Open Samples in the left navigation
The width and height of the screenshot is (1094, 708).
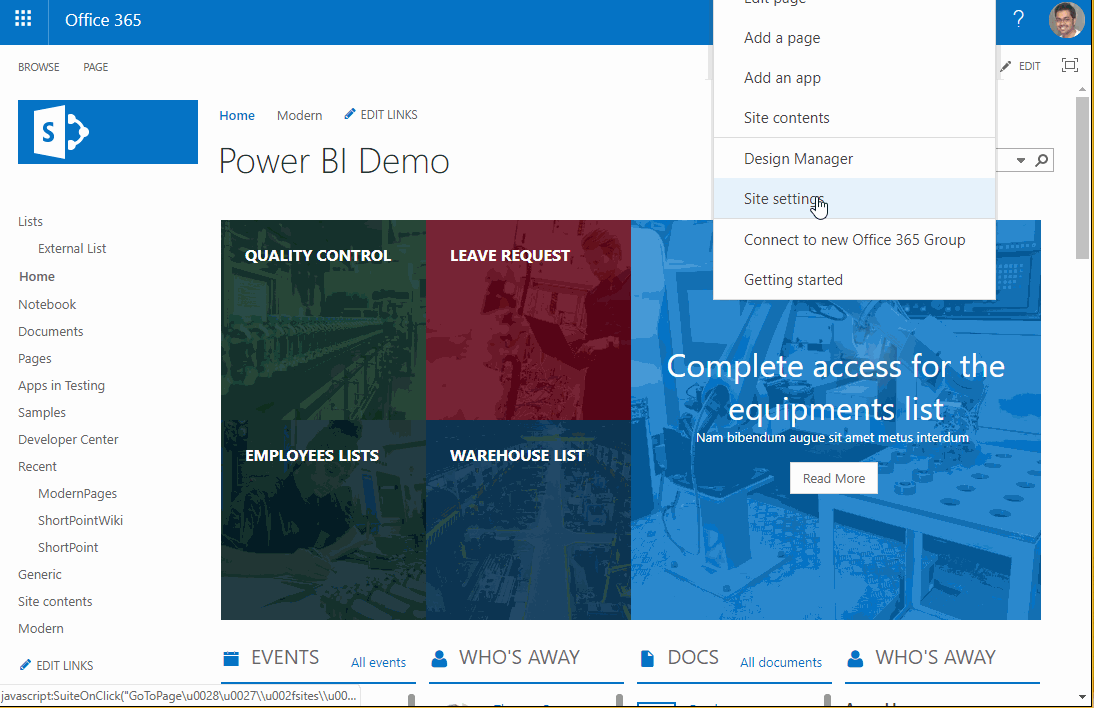click(x=42, y=412)
